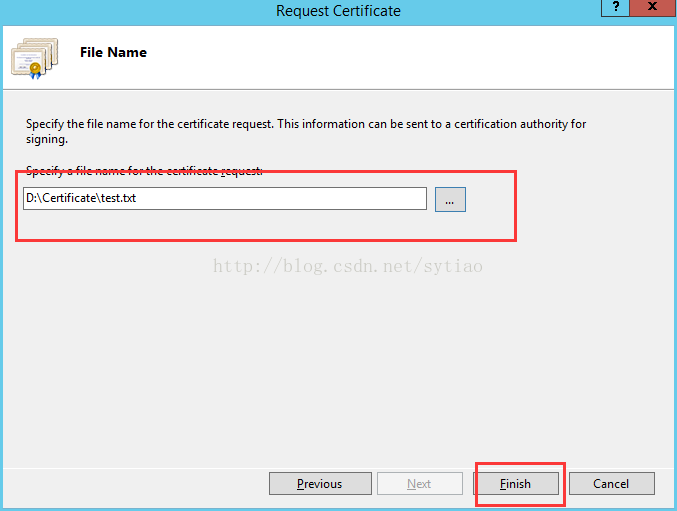Screen dimensions: 677x511
Task: Click the certificate icon in the header
Action: click(35, 58)
